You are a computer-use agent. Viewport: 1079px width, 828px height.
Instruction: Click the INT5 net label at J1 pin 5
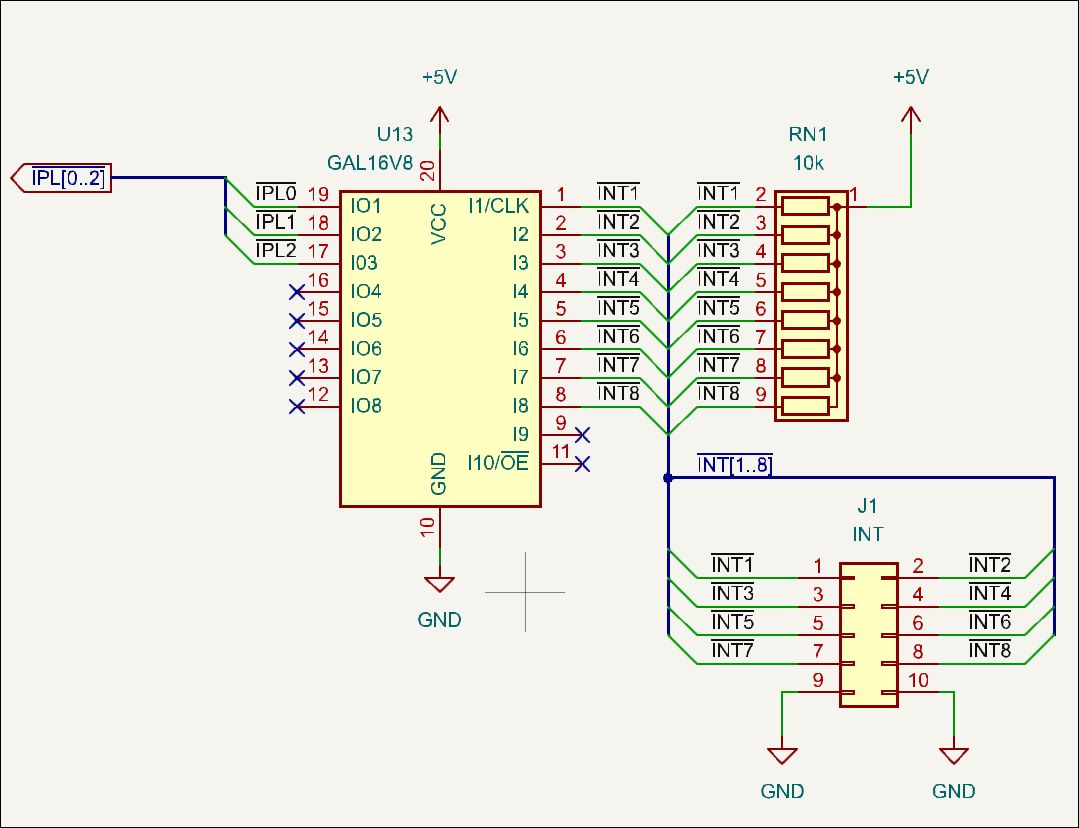click(x=732, y=622)
